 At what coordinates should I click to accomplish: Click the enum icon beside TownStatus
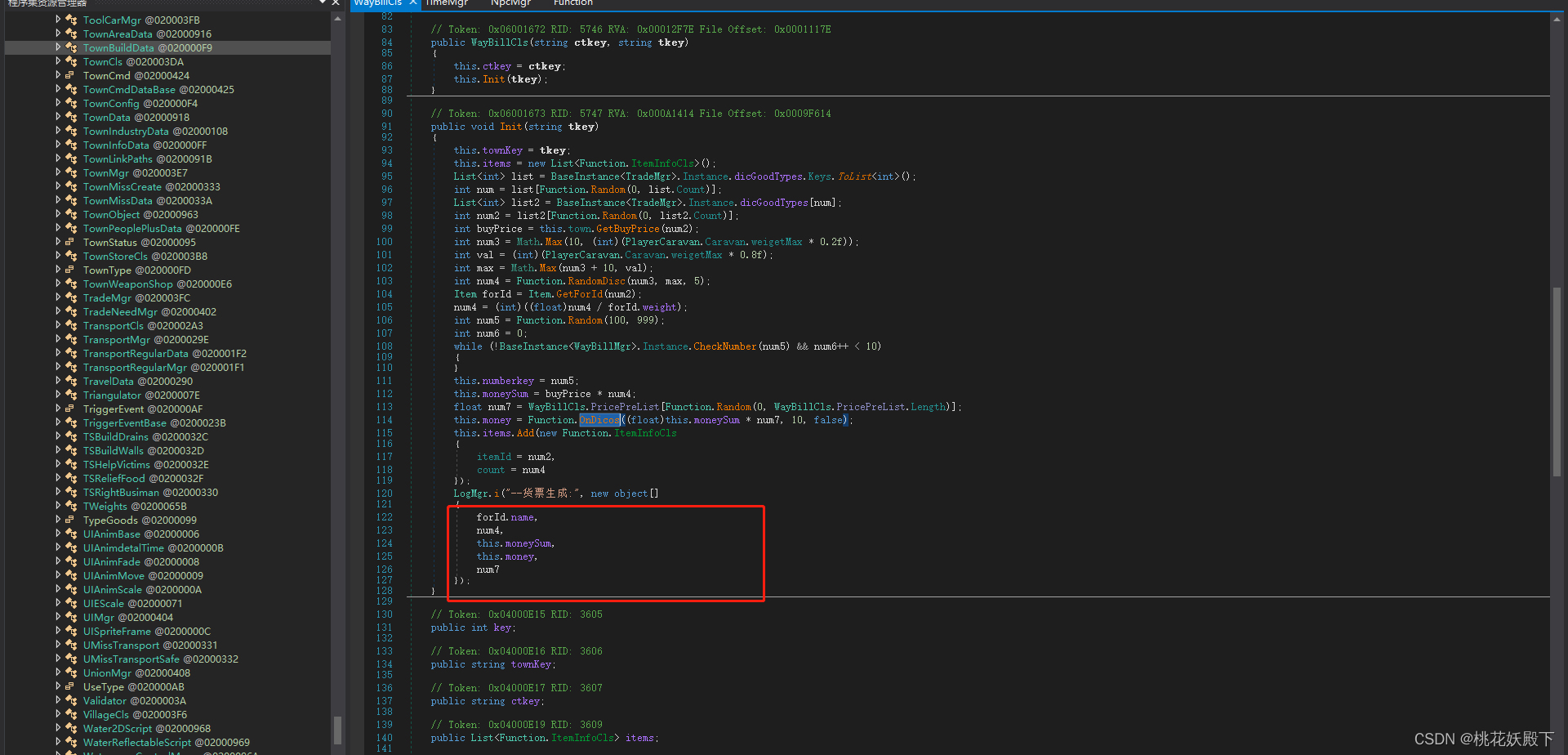(70, 242)
